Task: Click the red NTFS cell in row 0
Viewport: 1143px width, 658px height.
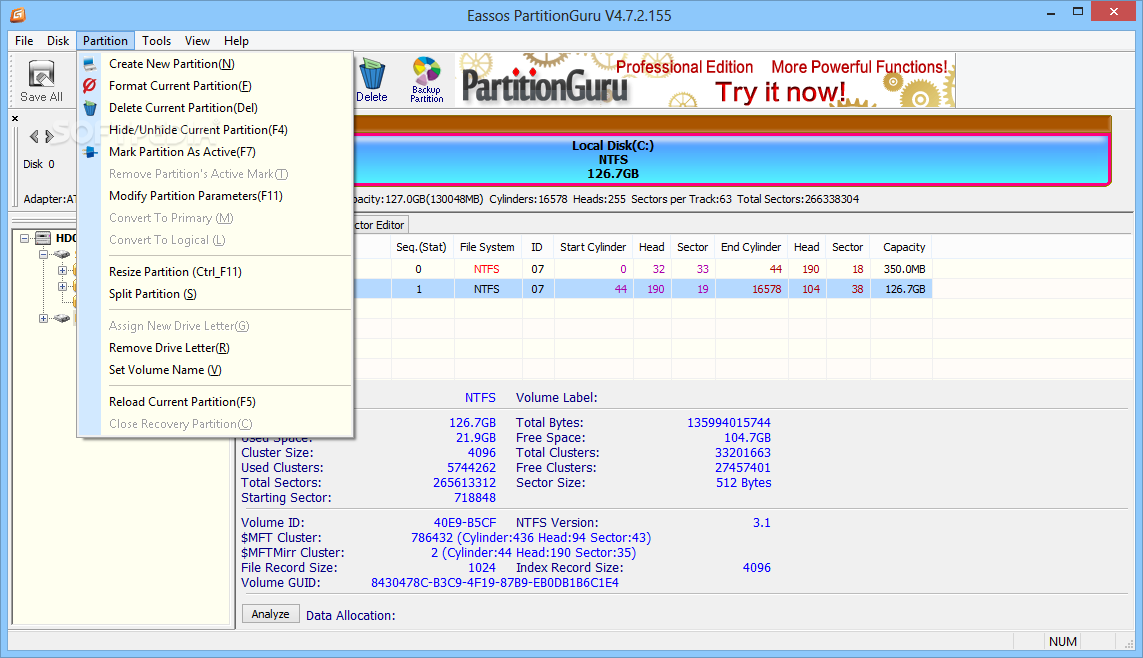Action: click(487, 269)
